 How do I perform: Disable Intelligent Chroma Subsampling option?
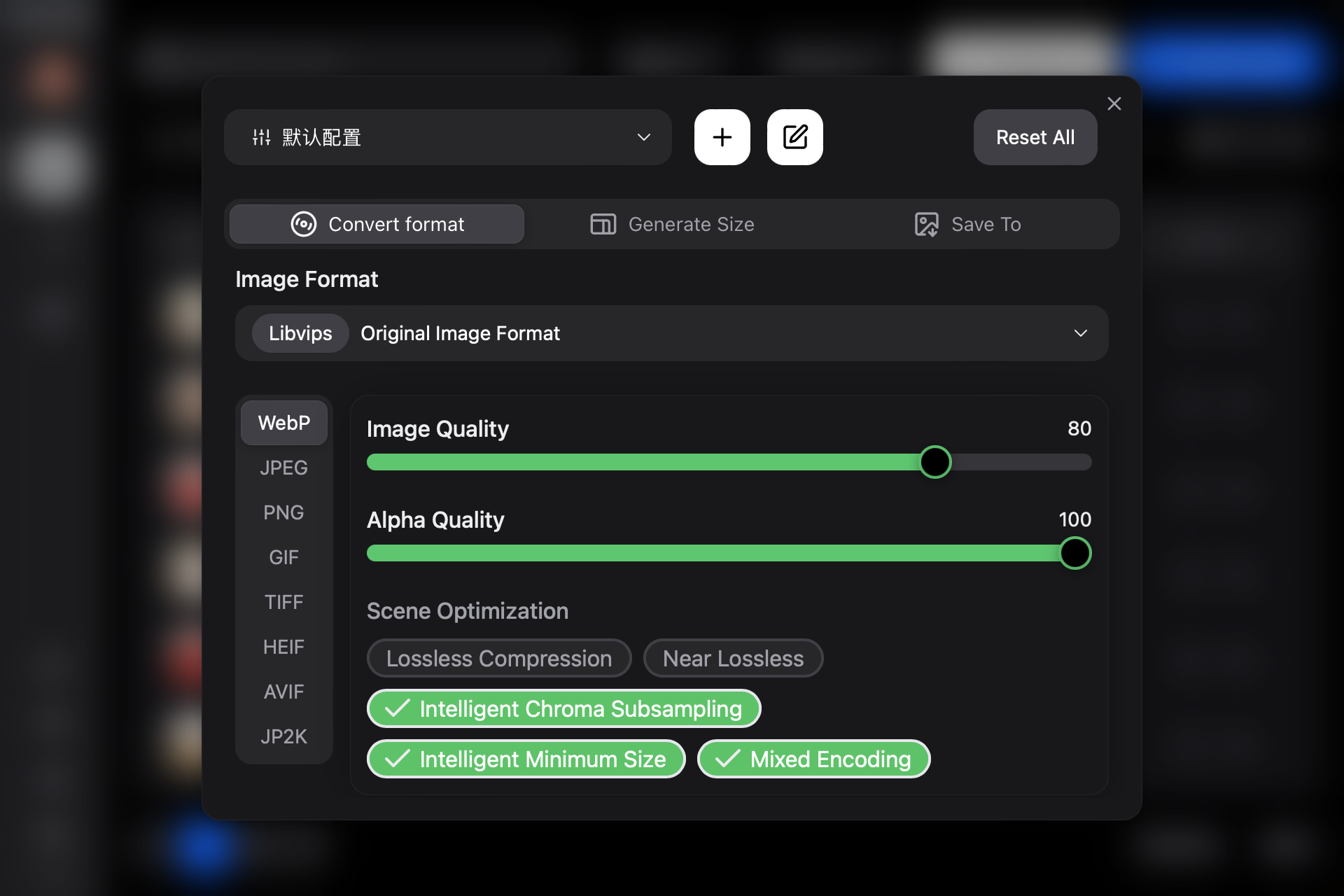(x=563, y=708)
